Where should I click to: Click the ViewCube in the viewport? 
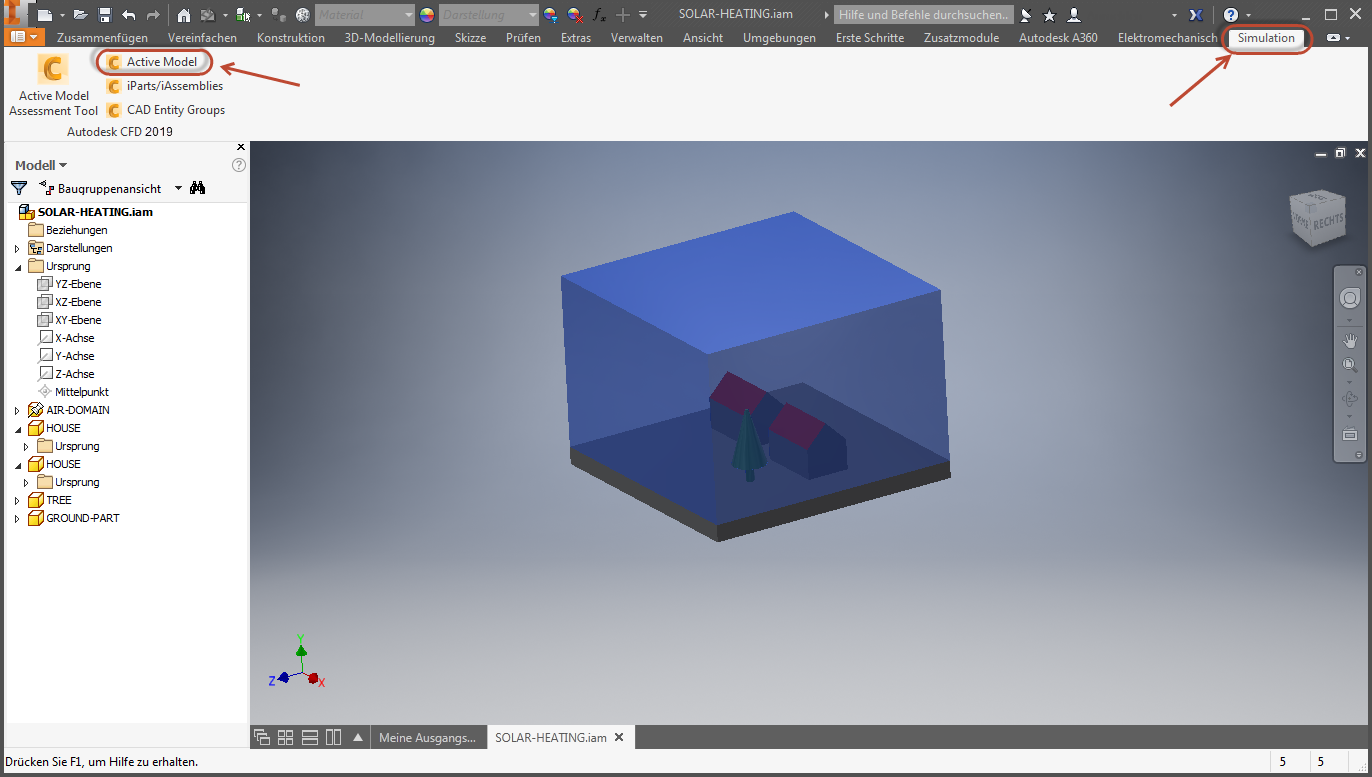pos(1317,217)
